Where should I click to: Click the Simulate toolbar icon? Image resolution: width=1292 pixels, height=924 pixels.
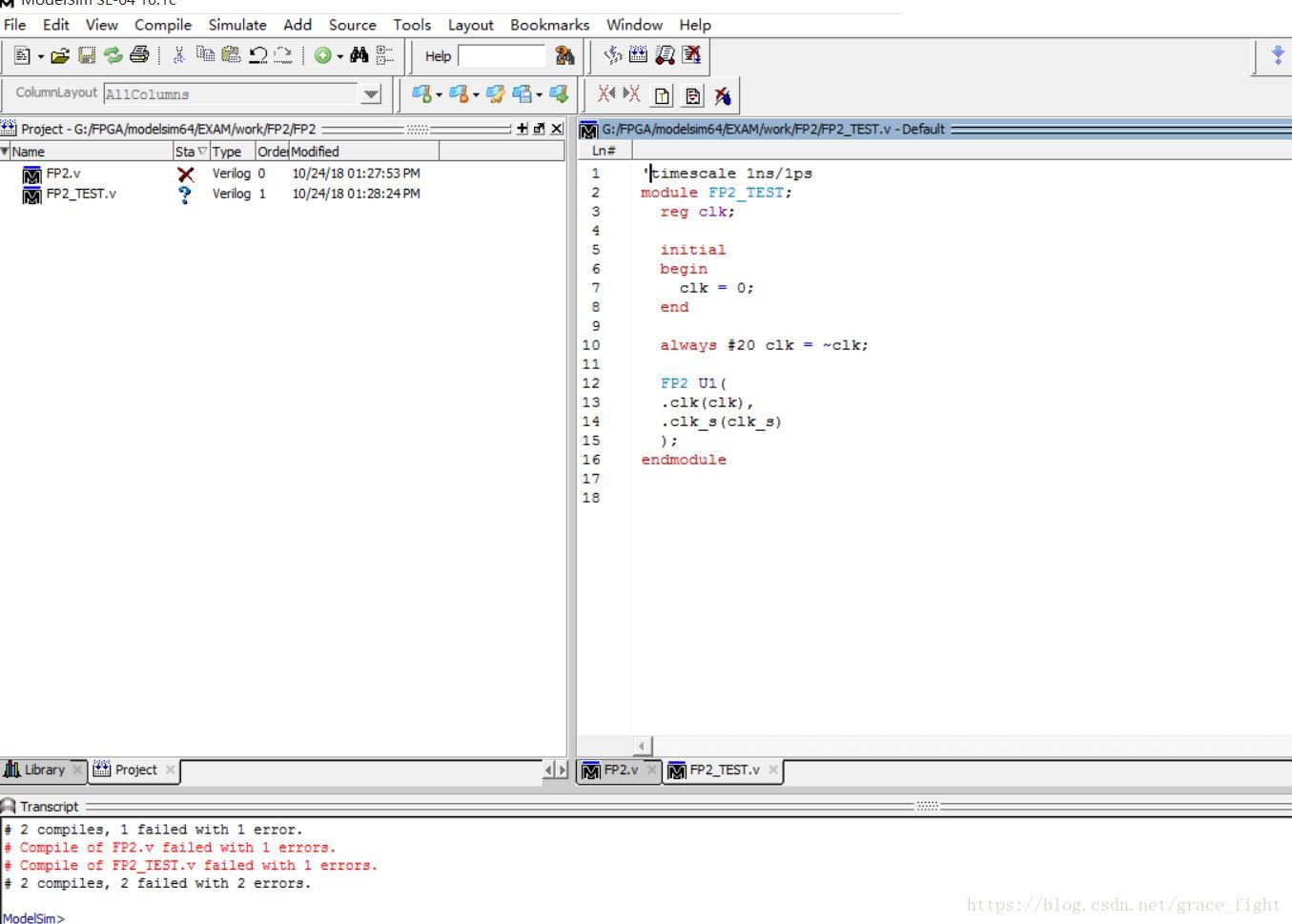coord(665,55)
